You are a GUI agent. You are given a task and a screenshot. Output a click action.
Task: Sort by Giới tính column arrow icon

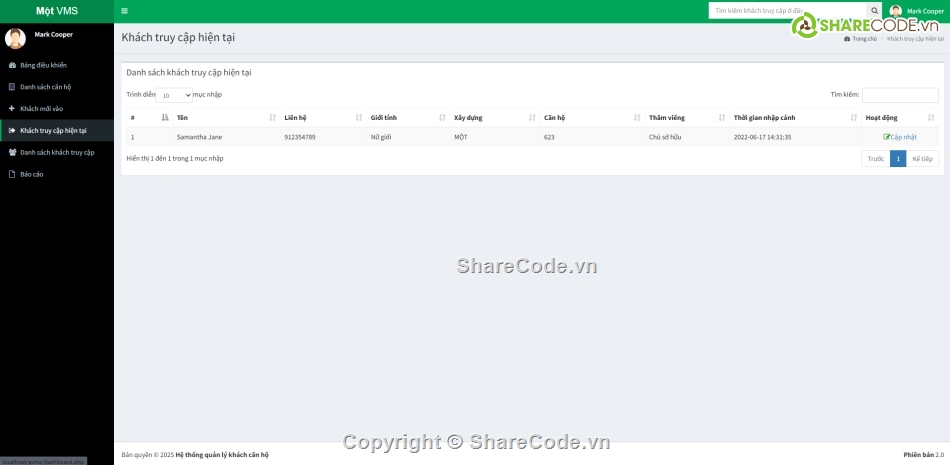[x=442, y=118]
